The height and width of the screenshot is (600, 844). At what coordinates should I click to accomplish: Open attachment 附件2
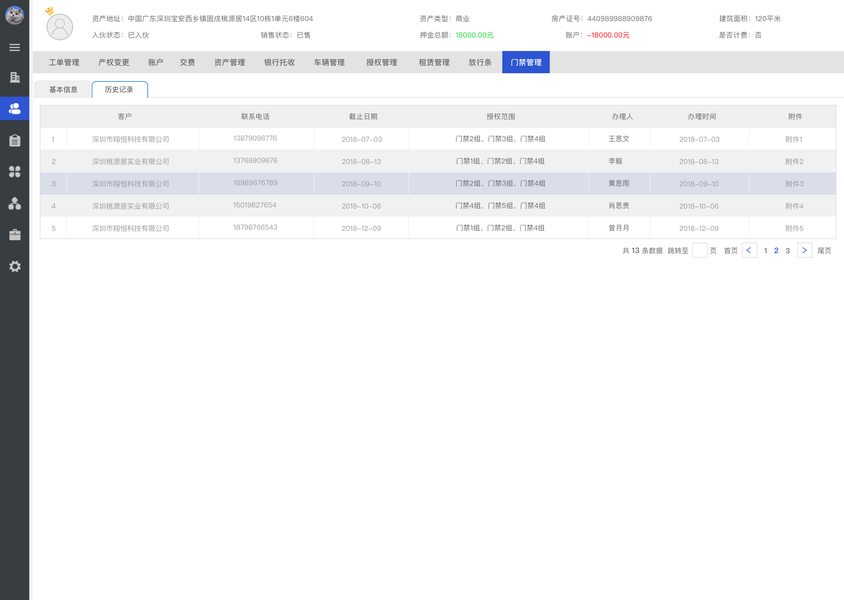(794, 161)
